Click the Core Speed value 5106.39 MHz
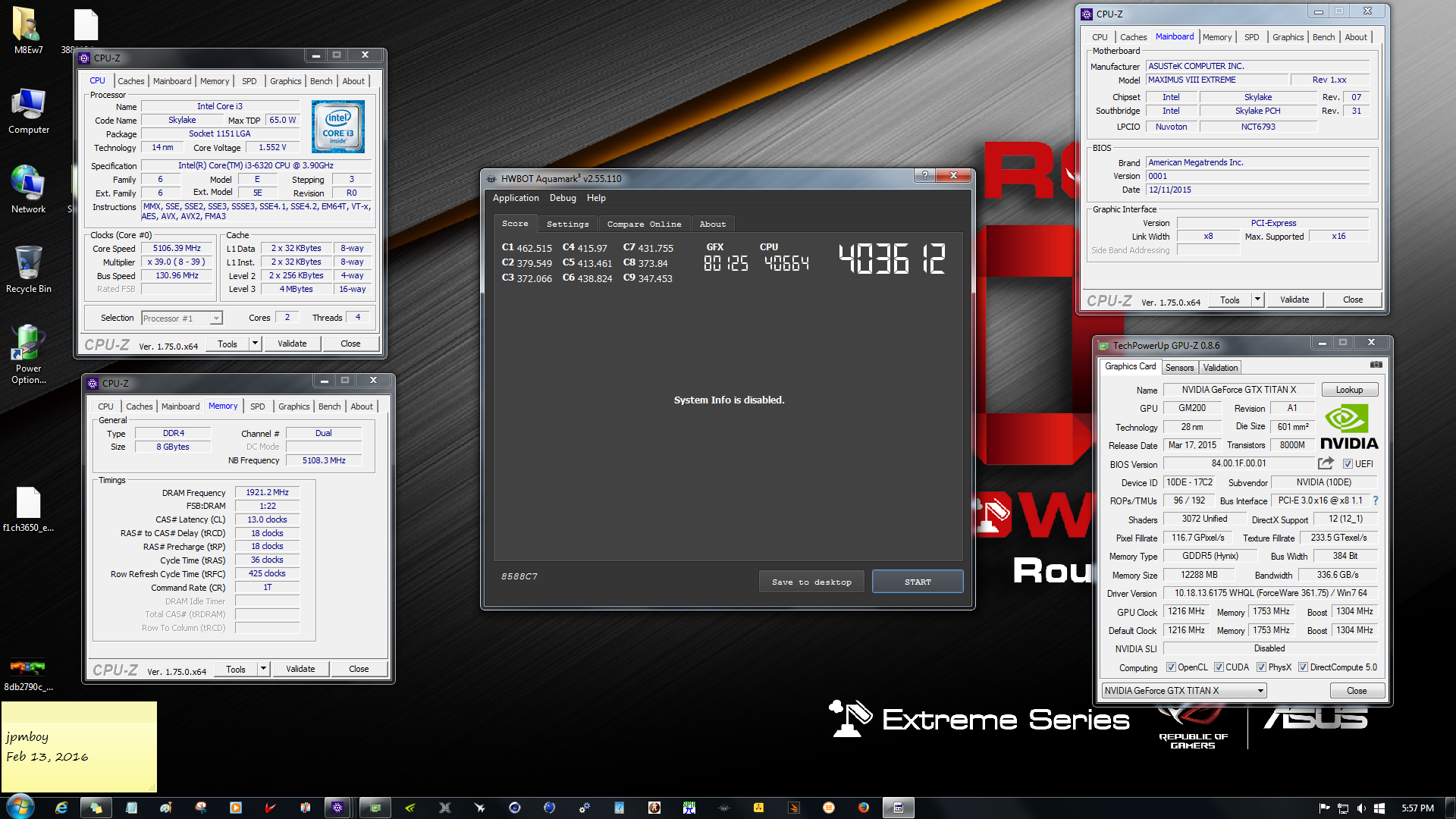Viewport: 1456px width, 819px height. (x=177, y=248)
